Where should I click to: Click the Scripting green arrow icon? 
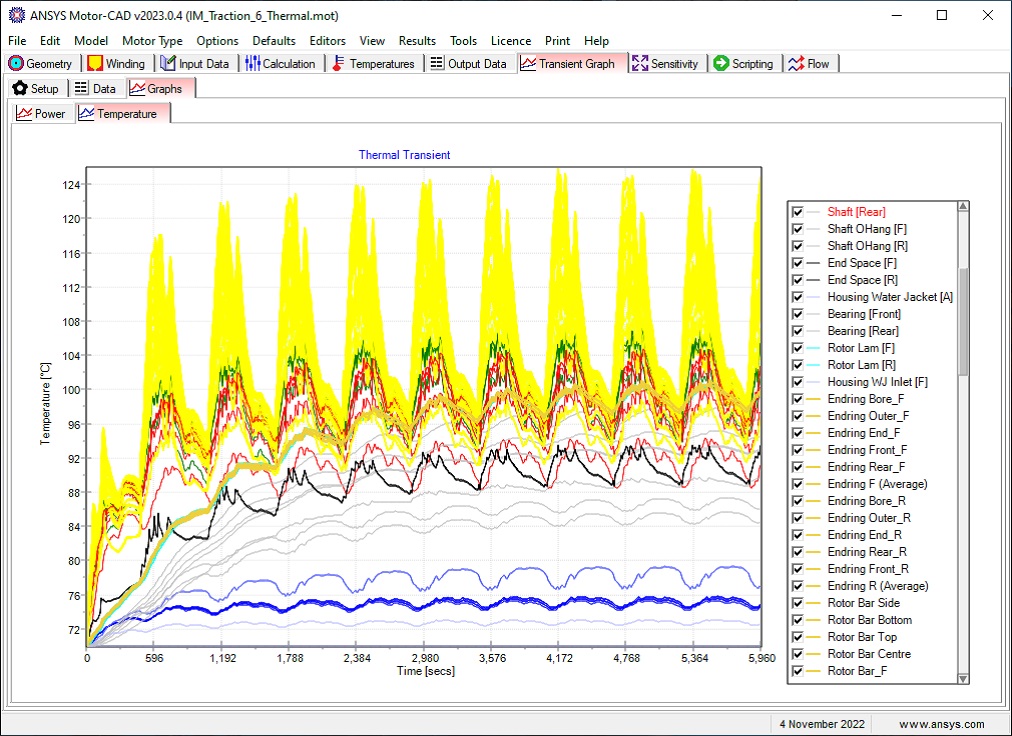[x=722, y=63]
